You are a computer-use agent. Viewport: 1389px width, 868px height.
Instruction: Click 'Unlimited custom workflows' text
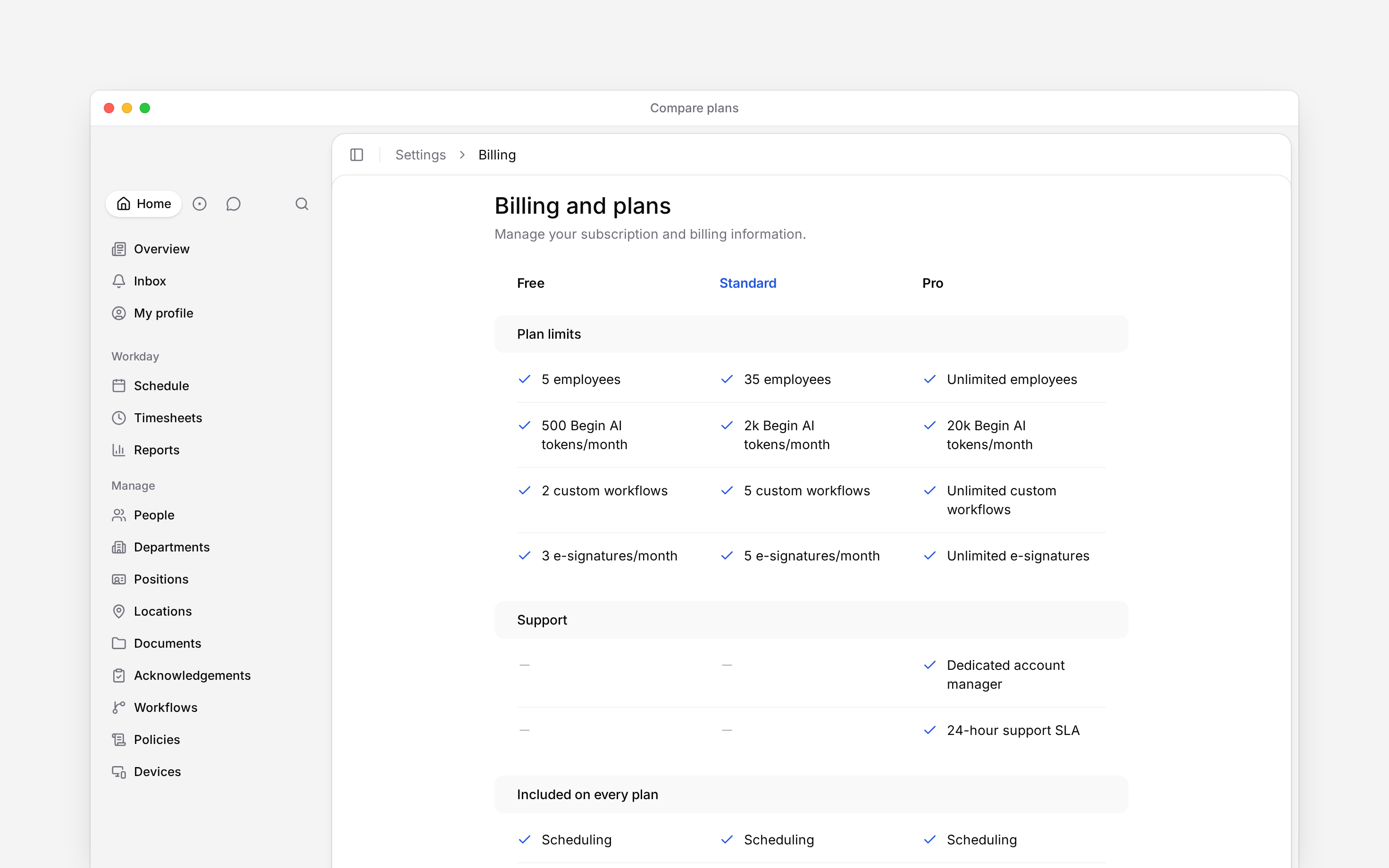pos(1002,500)
